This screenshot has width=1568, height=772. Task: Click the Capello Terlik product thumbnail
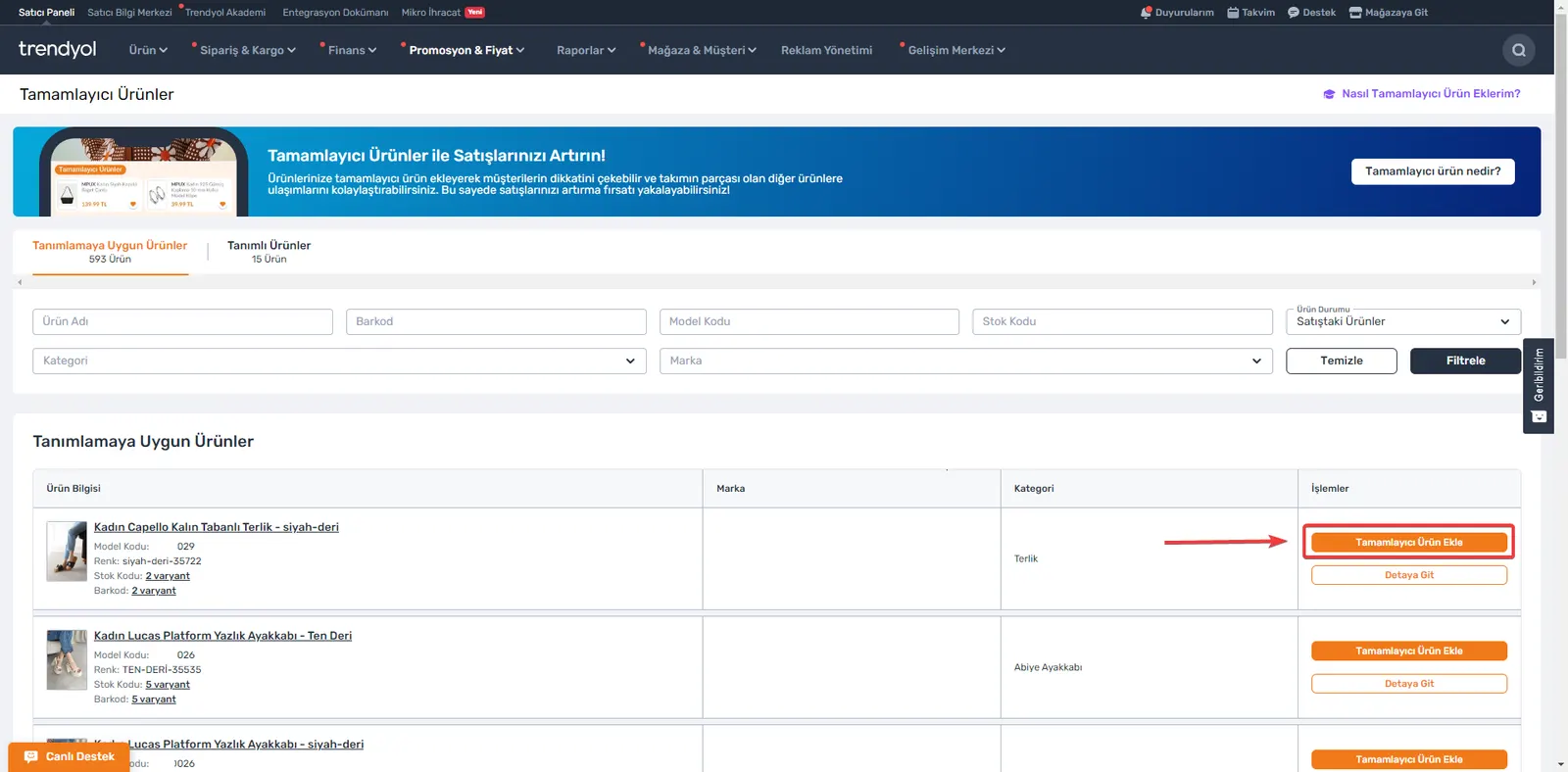click(67, 552)
